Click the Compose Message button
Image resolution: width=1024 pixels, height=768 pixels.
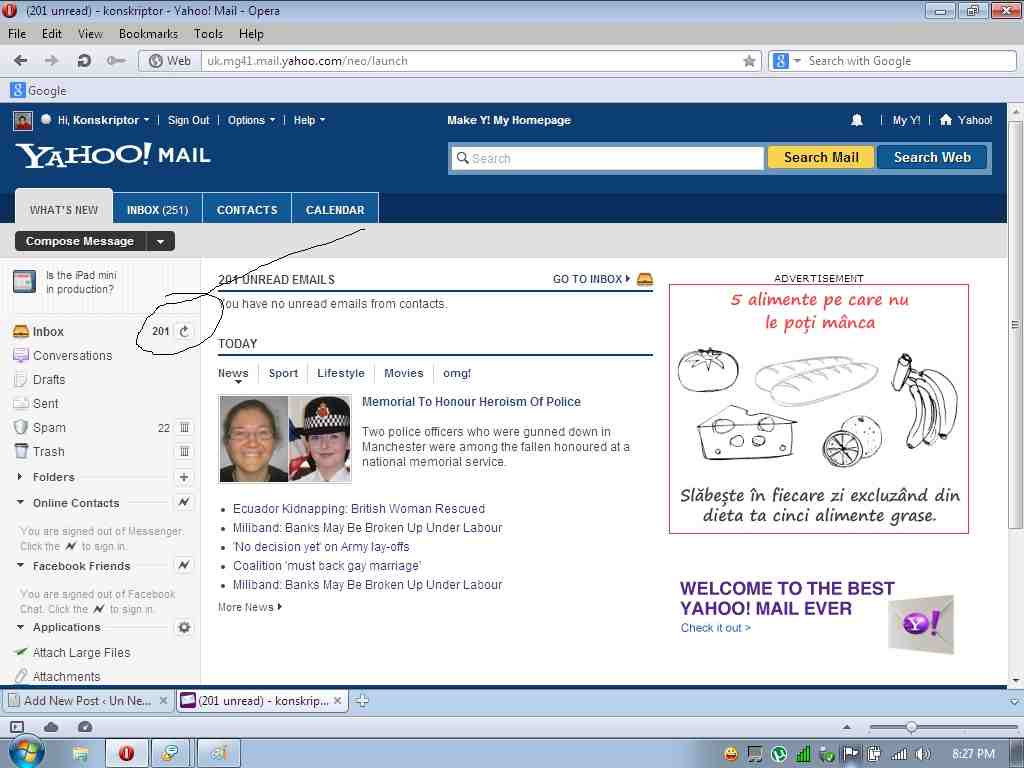tap(80, 242)
